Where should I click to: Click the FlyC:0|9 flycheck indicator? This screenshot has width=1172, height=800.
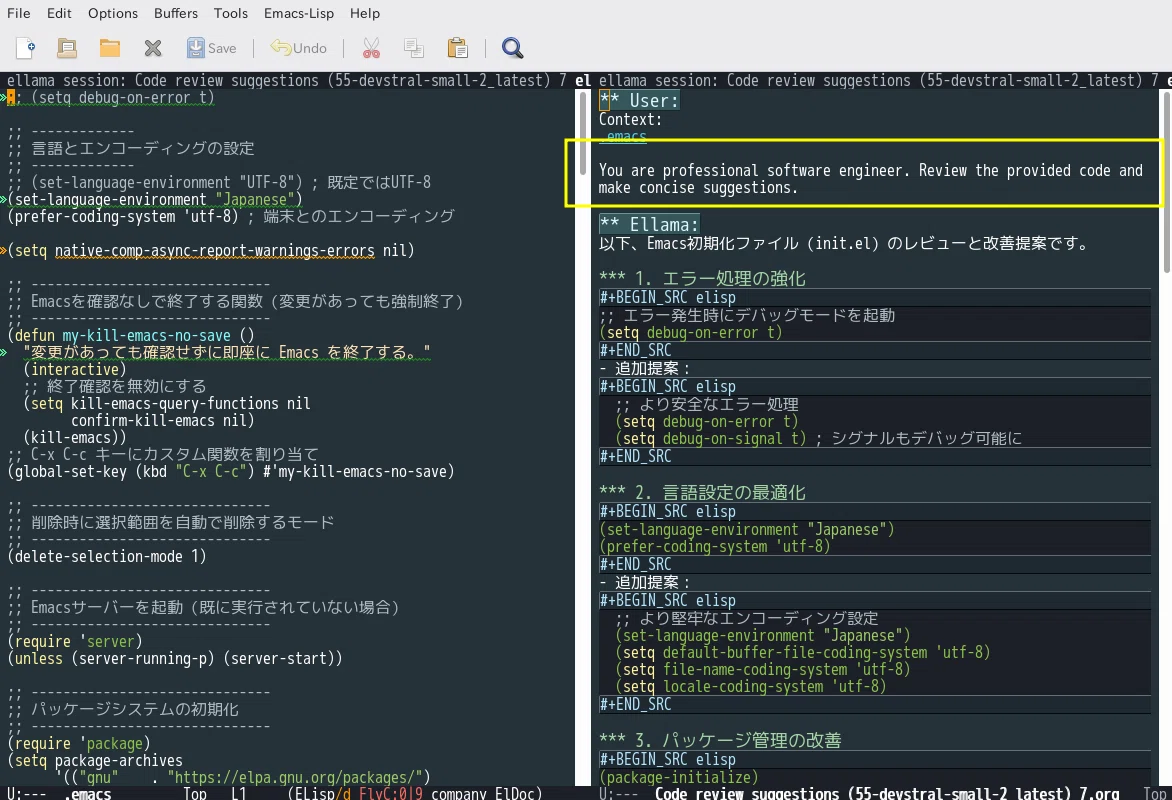[x=391, y=793]
